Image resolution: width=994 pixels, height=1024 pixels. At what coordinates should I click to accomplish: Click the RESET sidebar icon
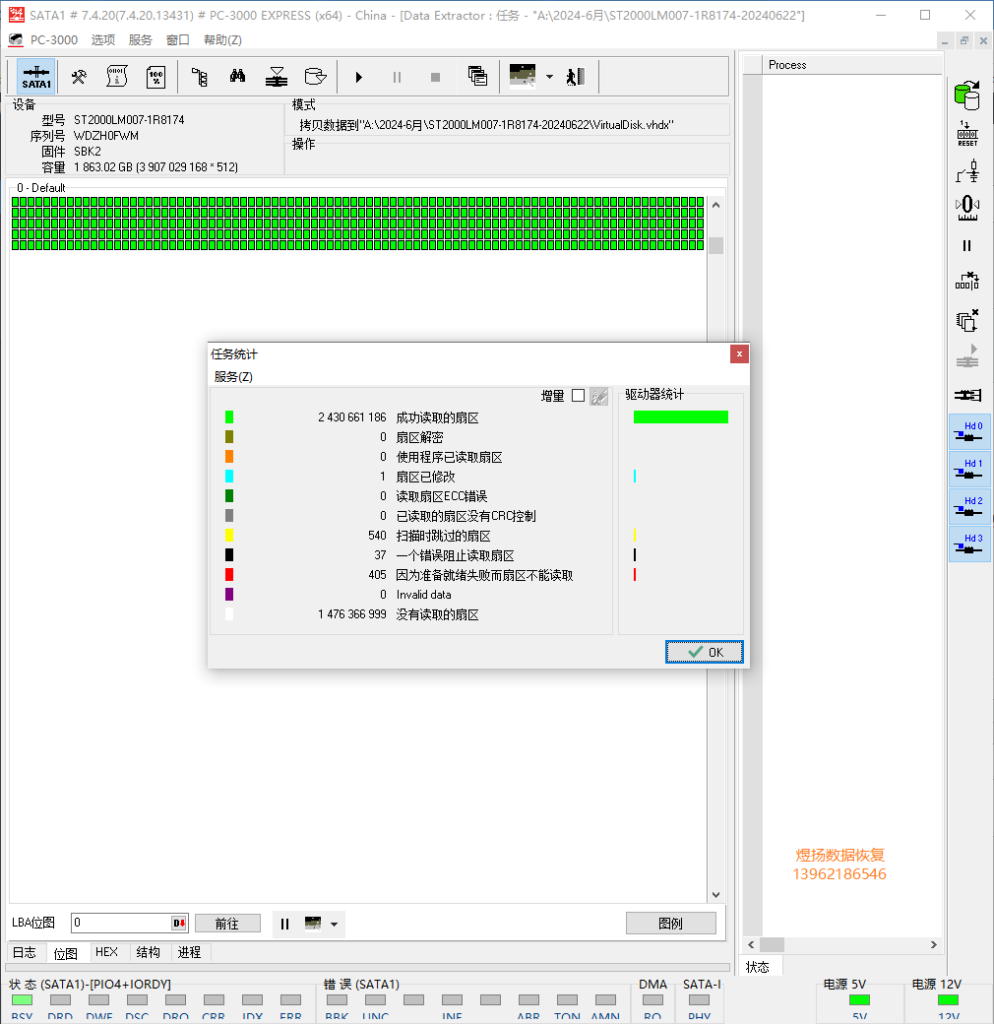(967, 134)
